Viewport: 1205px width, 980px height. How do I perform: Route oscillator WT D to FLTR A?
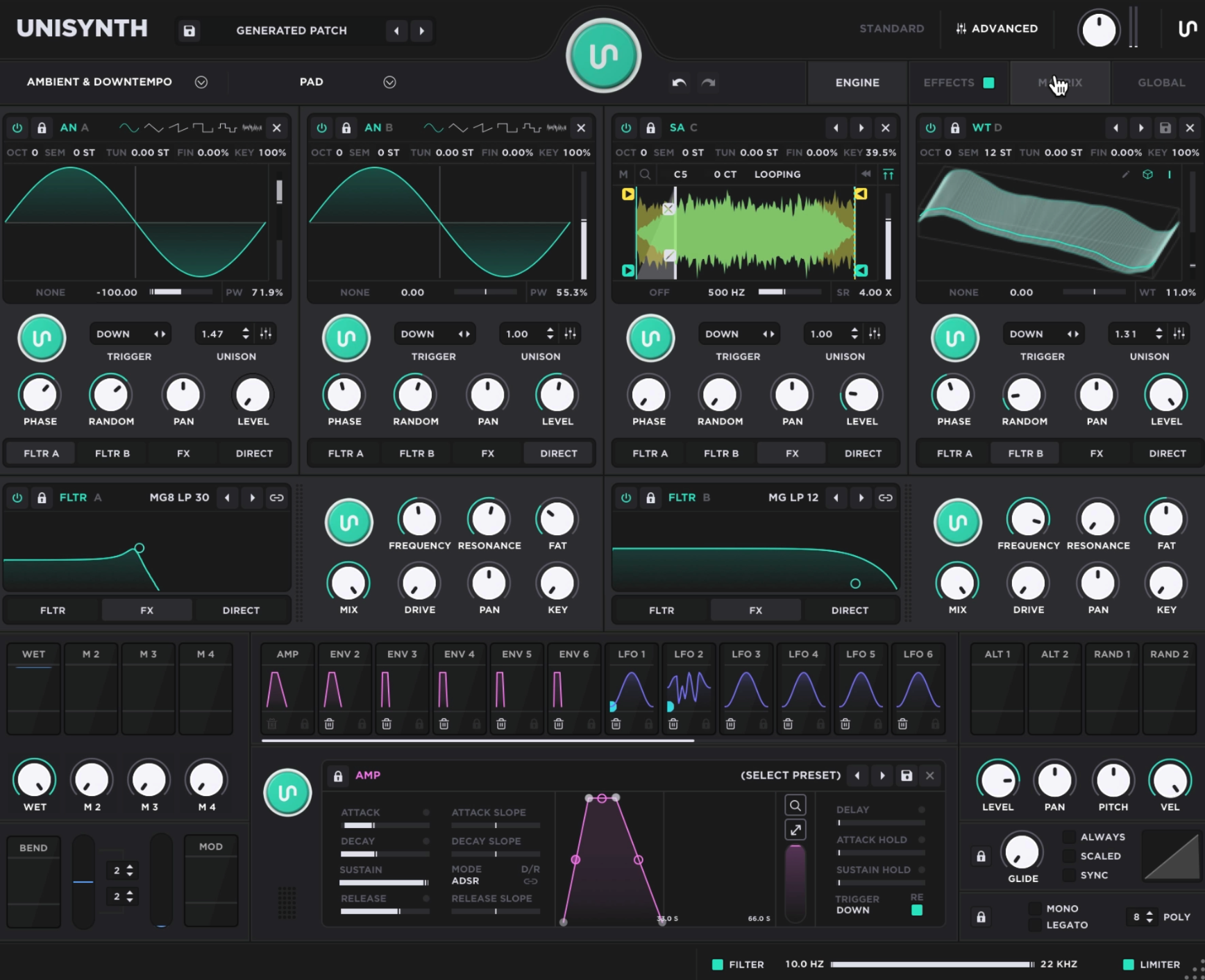(x=954, y=453)
